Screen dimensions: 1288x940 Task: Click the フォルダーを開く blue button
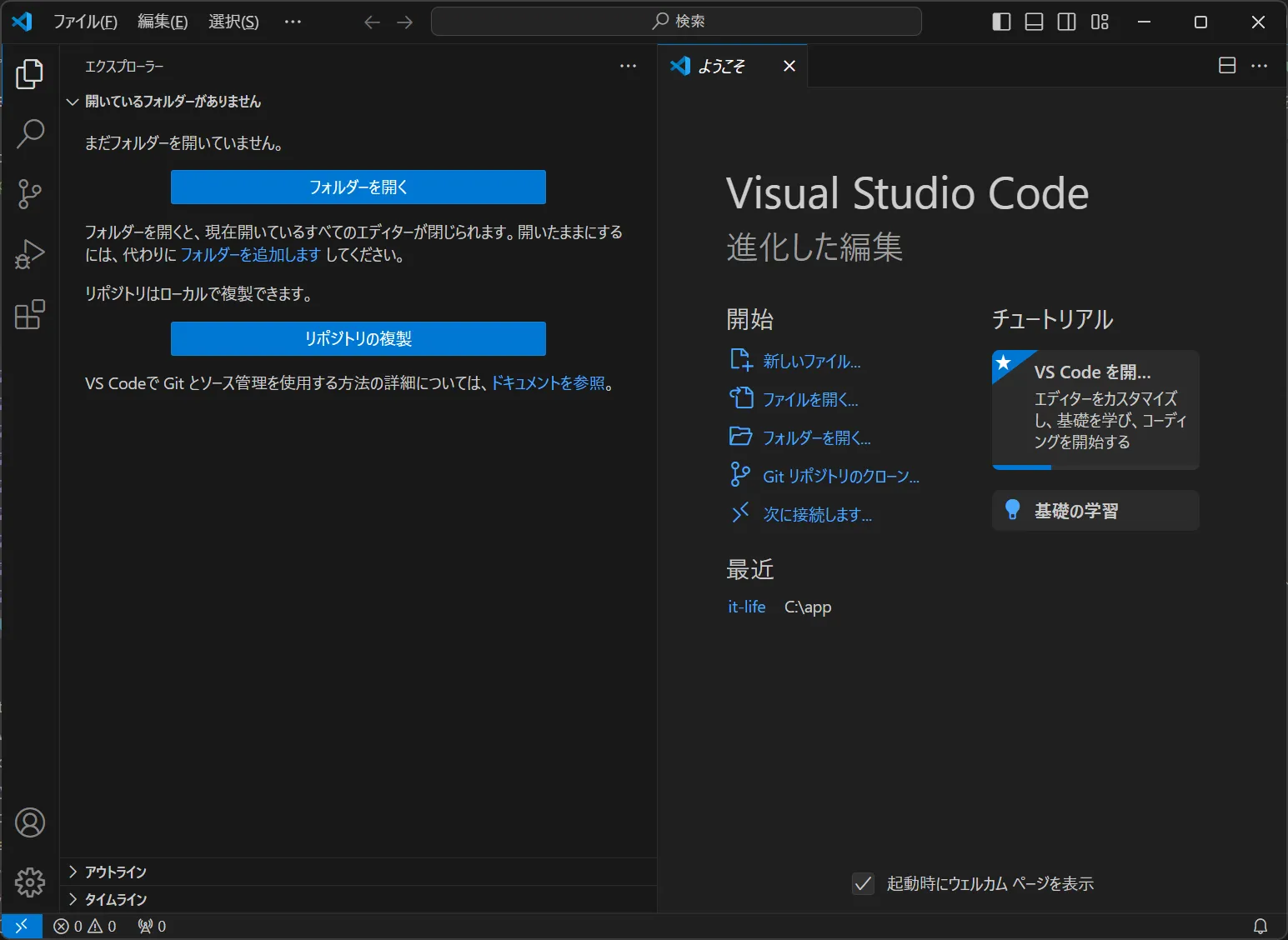pos(358,187)
